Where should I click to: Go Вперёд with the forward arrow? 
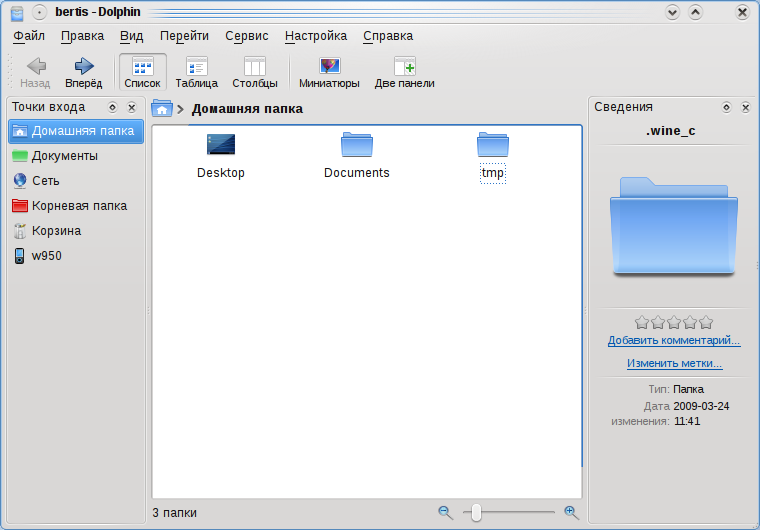point(83,72)
